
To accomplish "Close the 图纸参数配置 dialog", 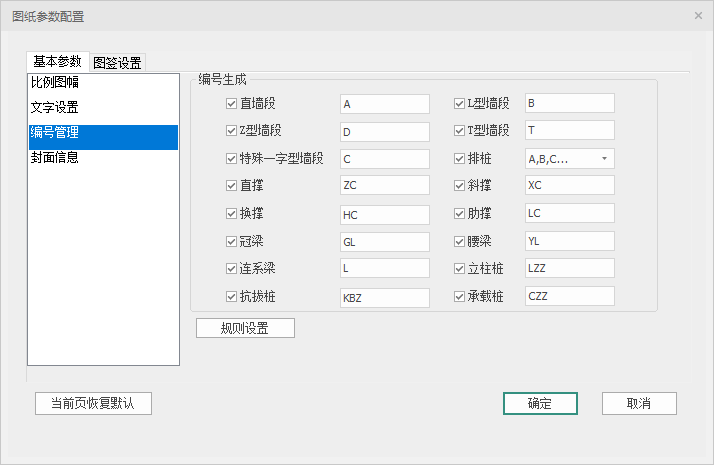I will pyautogui.click(x=698, y=16).
